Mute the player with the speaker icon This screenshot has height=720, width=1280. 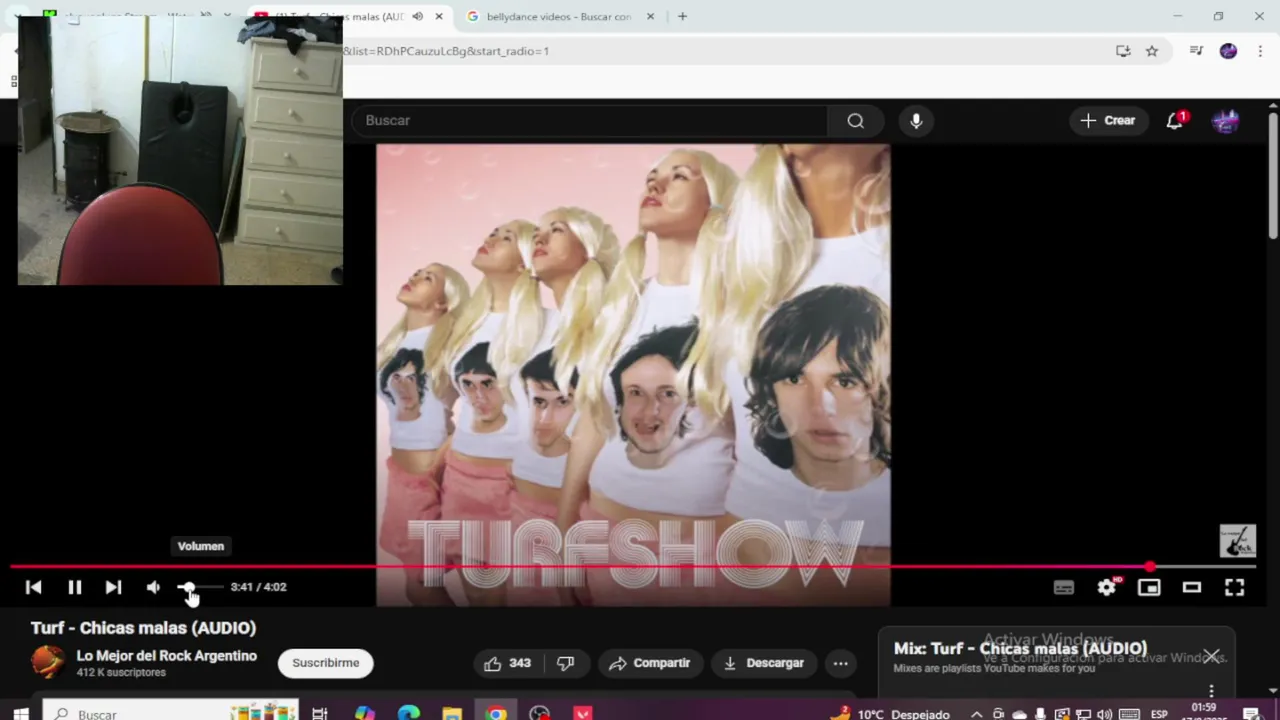click(153, 587)
